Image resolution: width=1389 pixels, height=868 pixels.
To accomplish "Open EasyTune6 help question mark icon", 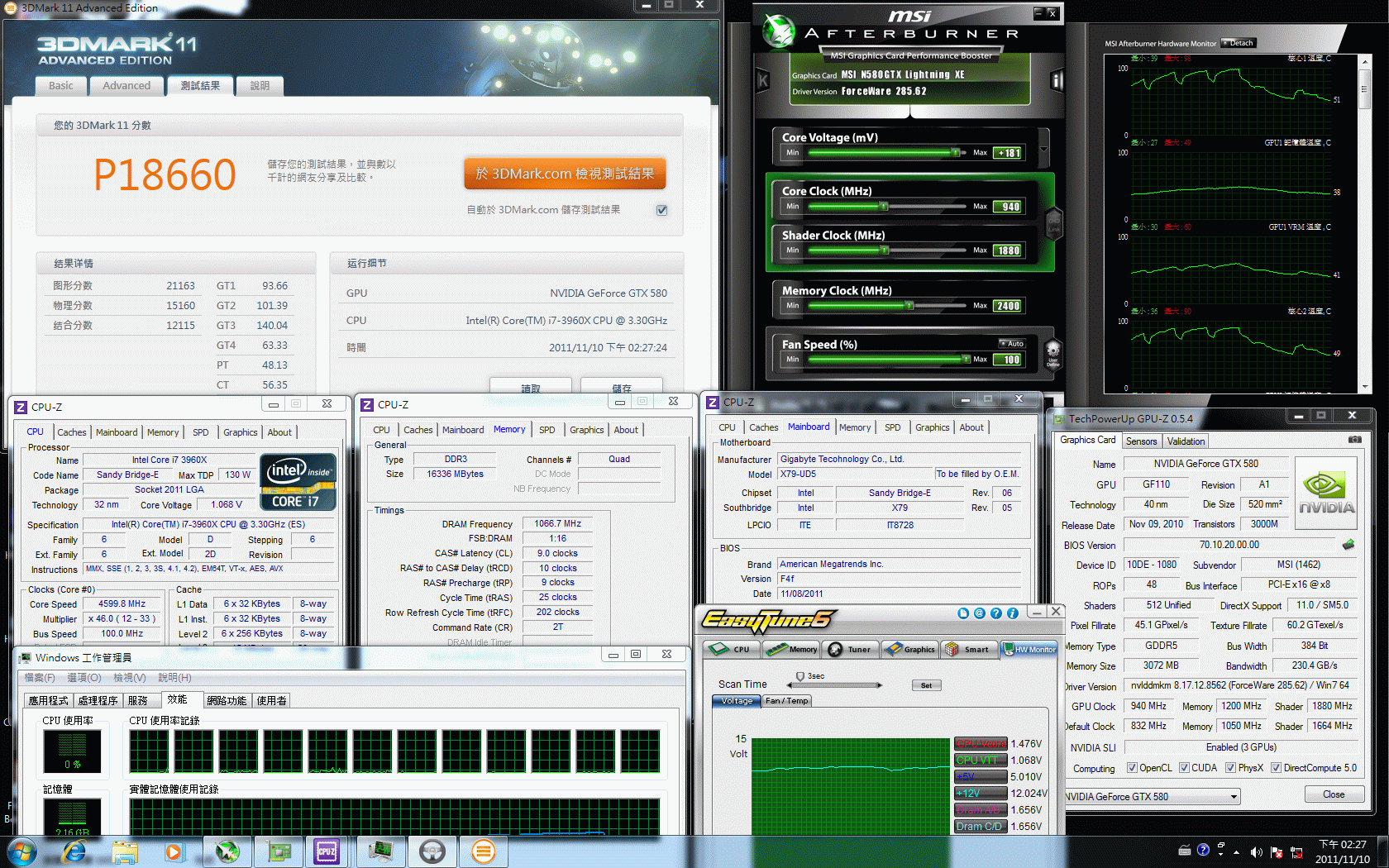I will (996, 613).
